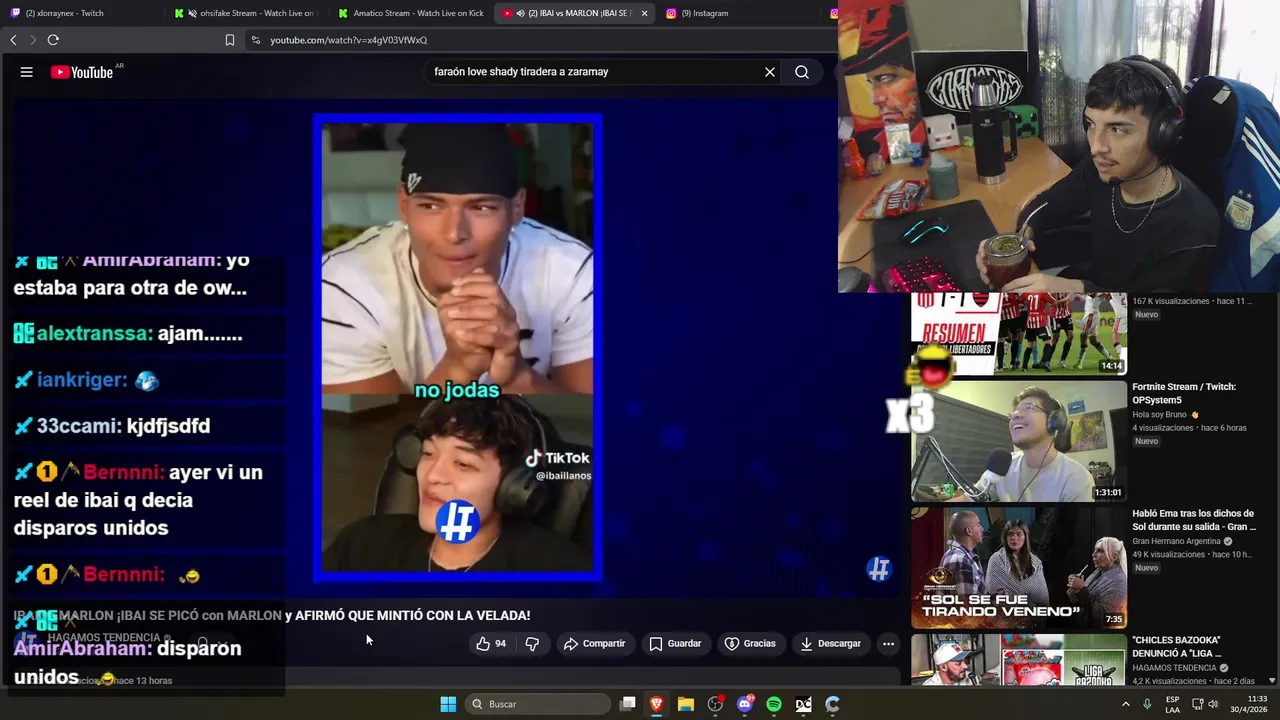Expand hidden system tray icons
This screenshot has height=720, width=1280.
coord(1126,704)
